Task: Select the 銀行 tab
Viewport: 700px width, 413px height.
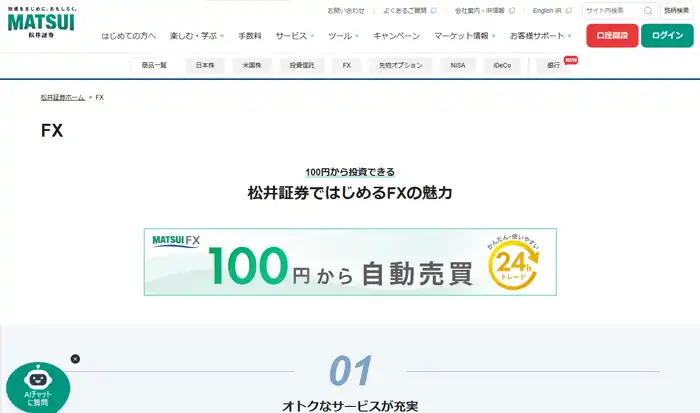Action: coord(554,65)
